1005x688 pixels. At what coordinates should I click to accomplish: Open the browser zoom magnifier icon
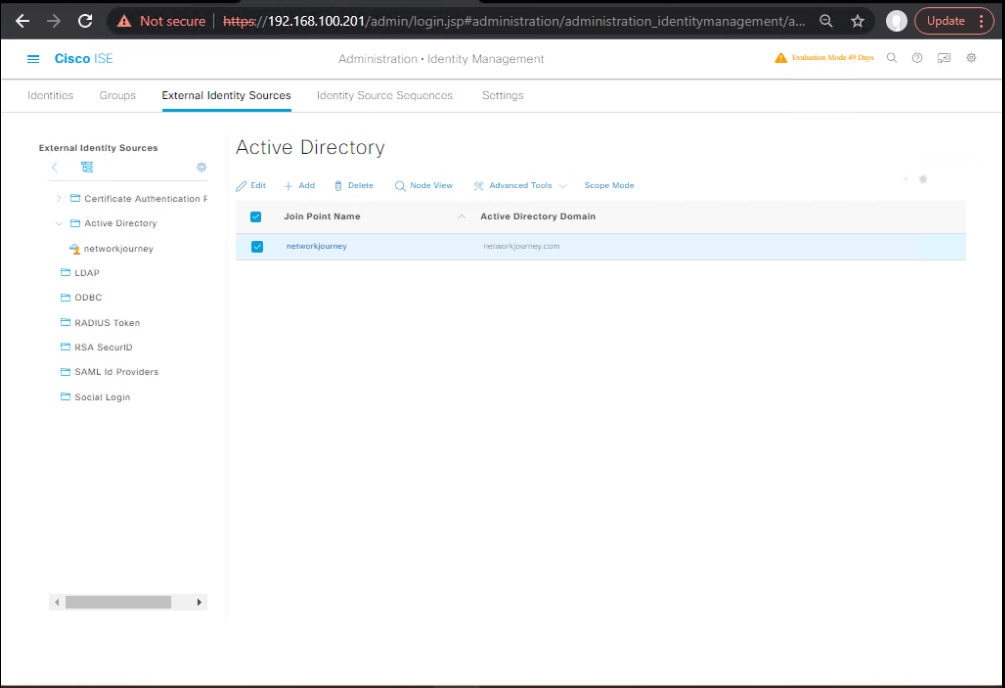click(826, 21)
